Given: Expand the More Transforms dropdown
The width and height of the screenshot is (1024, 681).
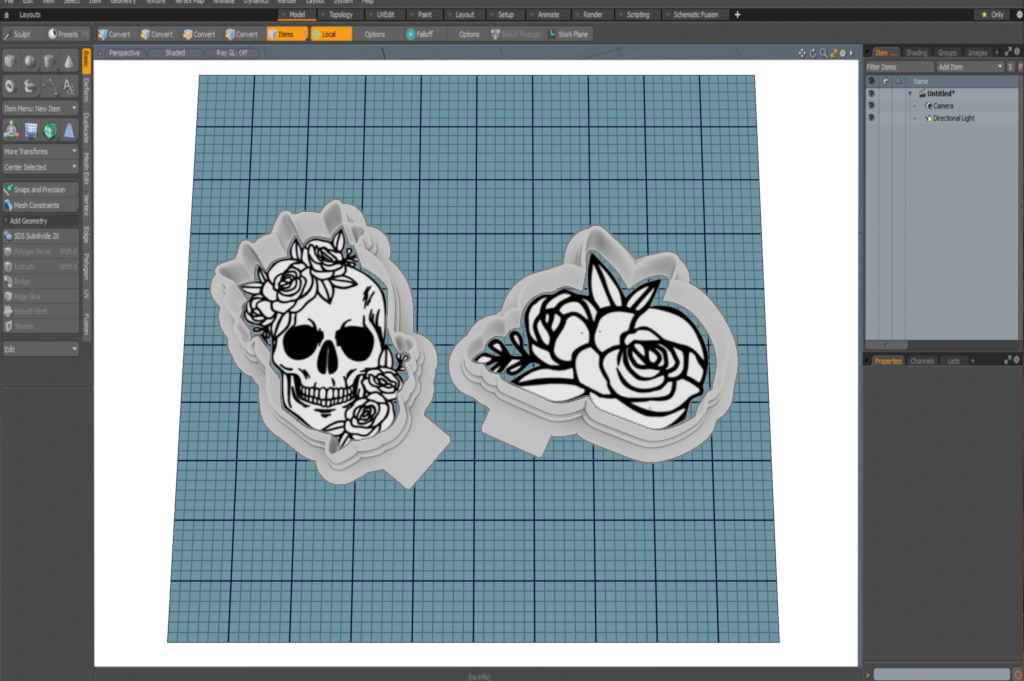Looking at the screenshot, I should click(40, 151).
